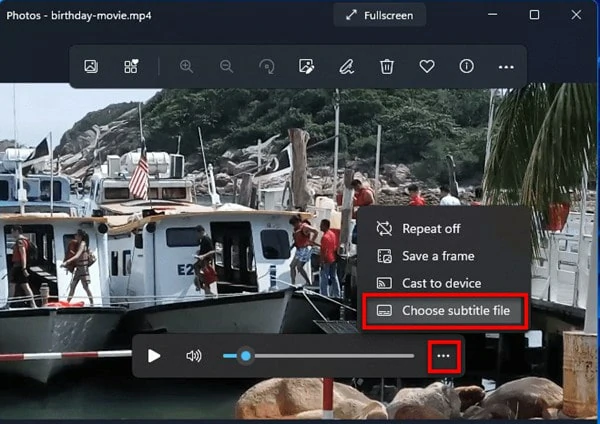This screenshot has width=600, height=424.
Task: Click the Photos - birthday-movie.mp4 title
Action: coord(79,16)
